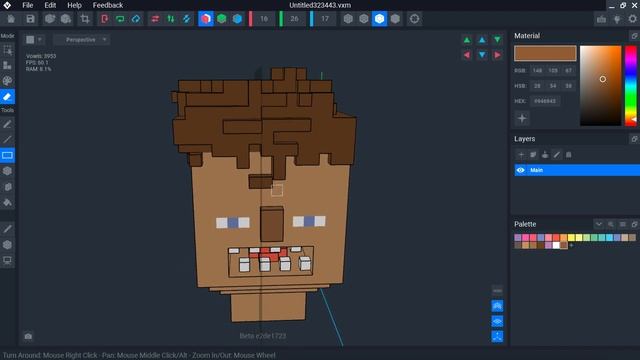The height and width of the screenshot is (360, 640).
Task: Select the Main layer row
Action: (577, 170)
